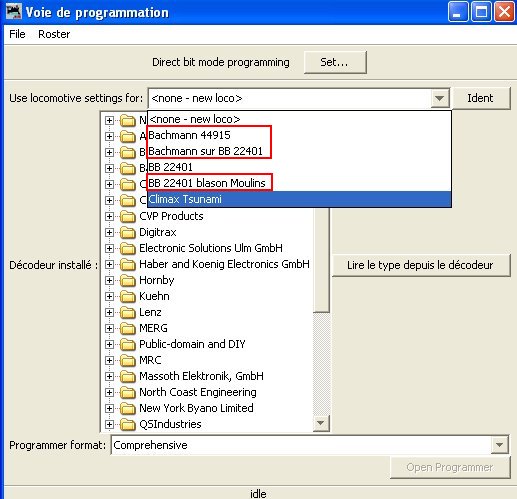Click the Set... programming mode button

[x=335, y=62]
